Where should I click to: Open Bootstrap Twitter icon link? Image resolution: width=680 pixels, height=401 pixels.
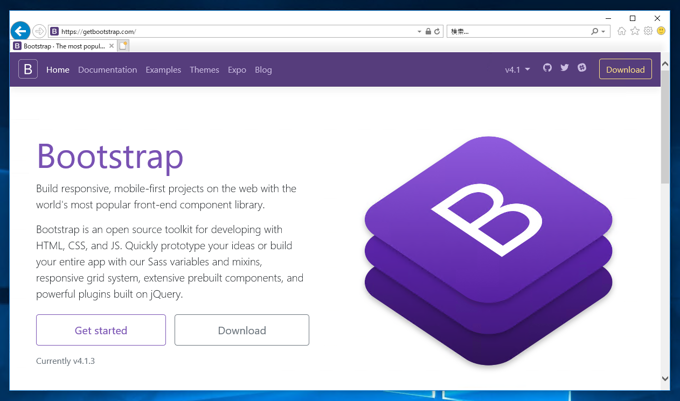point(564,68)
